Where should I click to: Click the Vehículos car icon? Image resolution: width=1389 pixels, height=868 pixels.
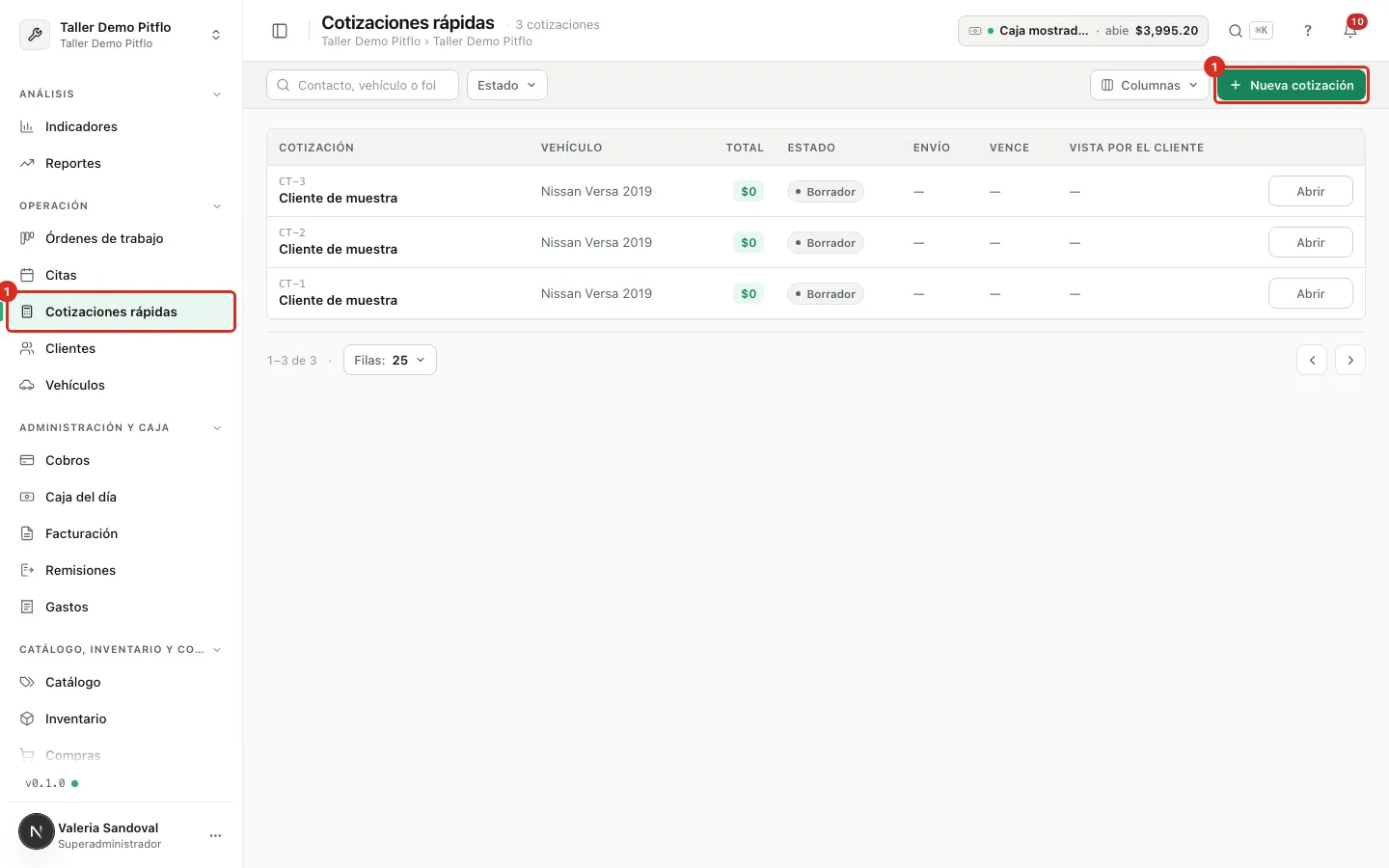pyautogui.click(x=27, y=385)
